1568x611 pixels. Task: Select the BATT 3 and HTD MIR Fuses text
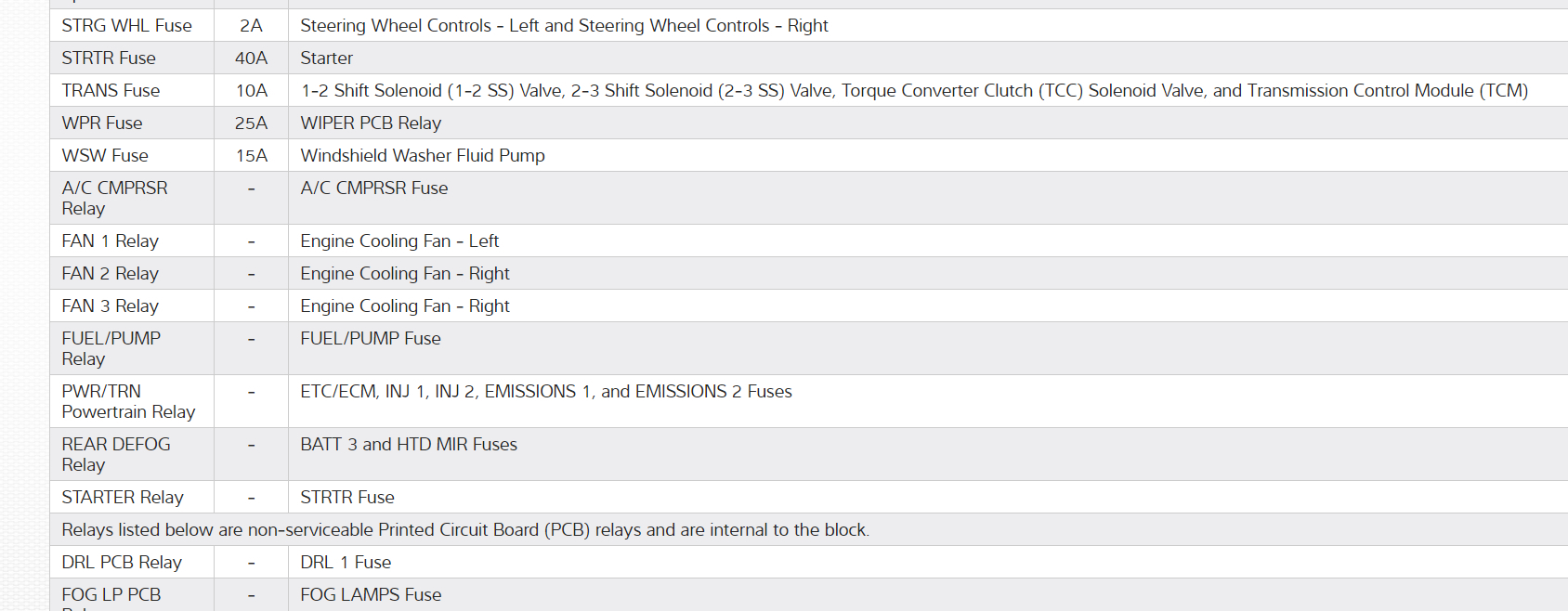point(409,445)
